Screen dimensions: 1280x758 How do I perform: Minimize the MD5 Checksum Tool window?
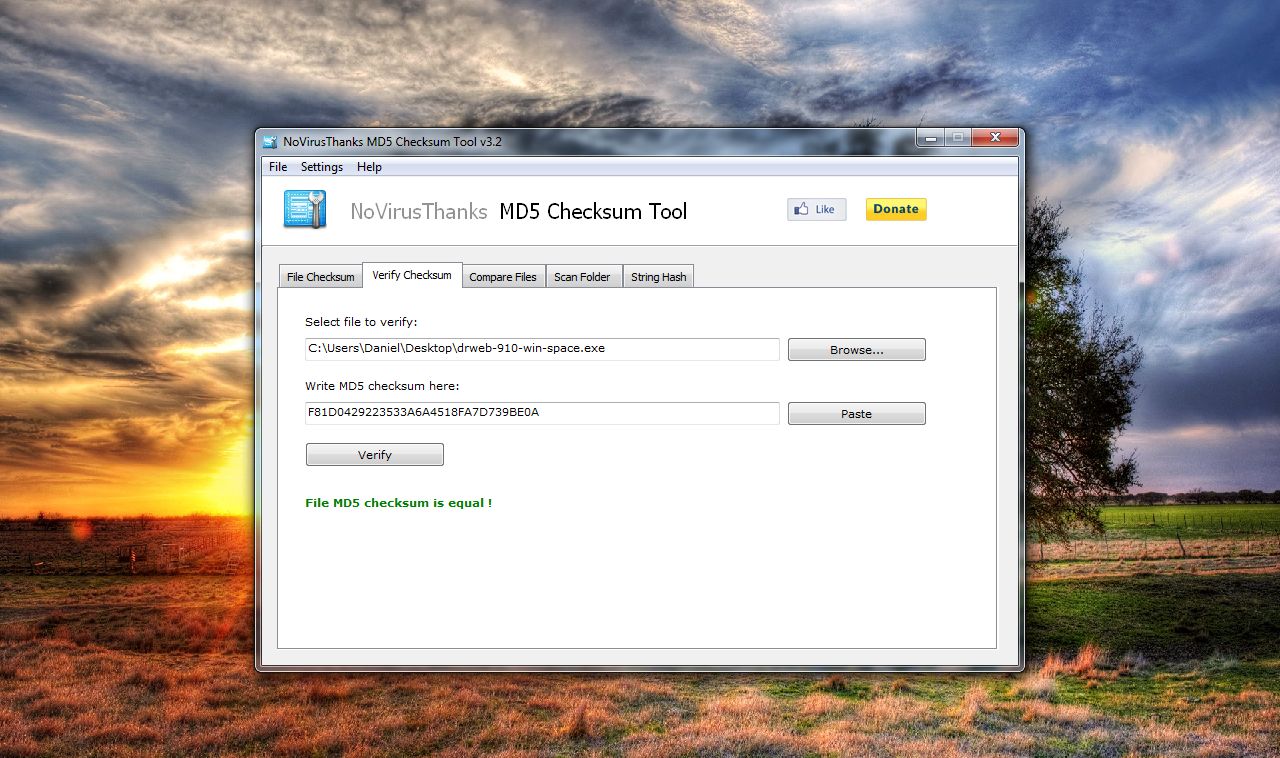click(931, 137)
